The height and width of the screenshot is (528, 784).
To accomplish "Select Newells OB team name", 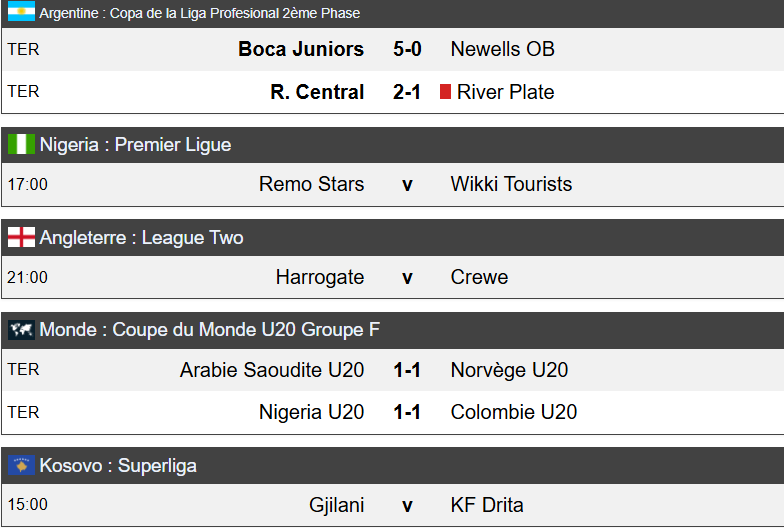I will point(502,49).
